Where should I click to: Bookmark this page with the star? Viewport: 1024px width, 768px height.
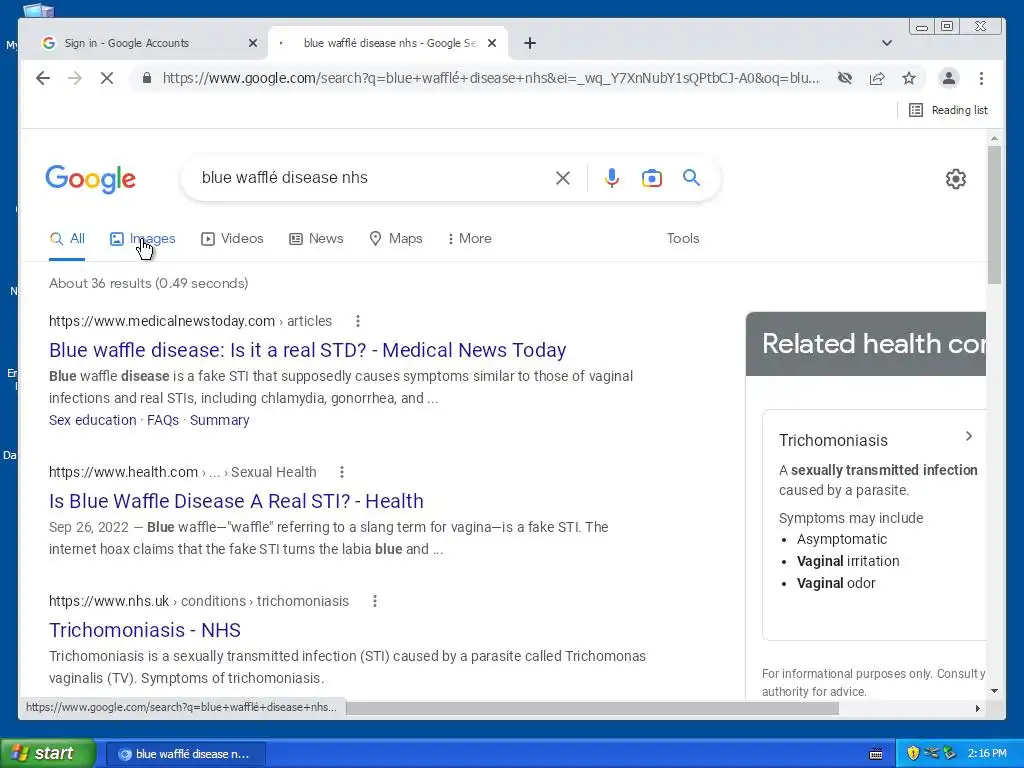[x=909, y=78]
